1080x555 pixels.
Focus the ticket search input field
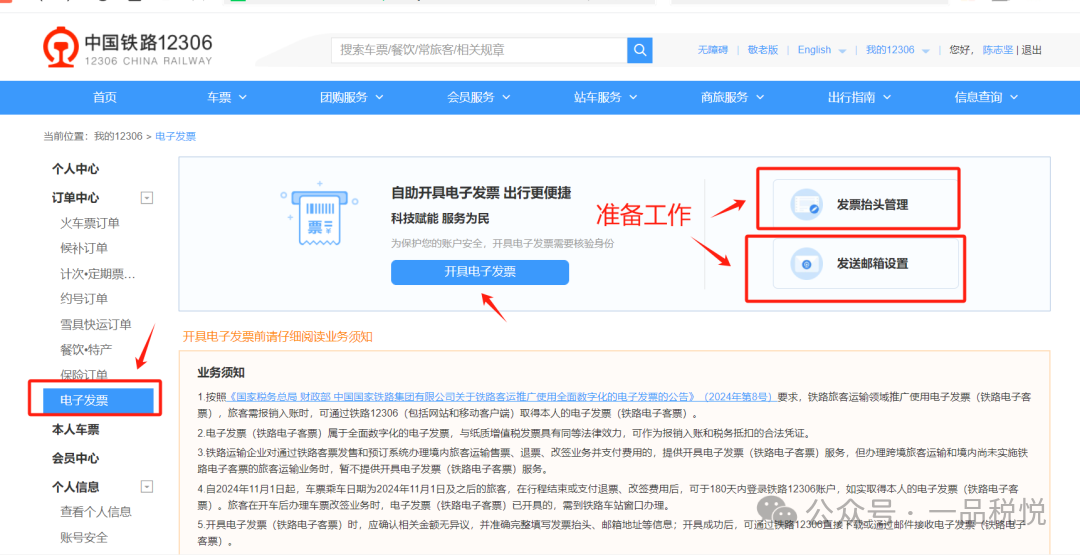coord(480,50)
